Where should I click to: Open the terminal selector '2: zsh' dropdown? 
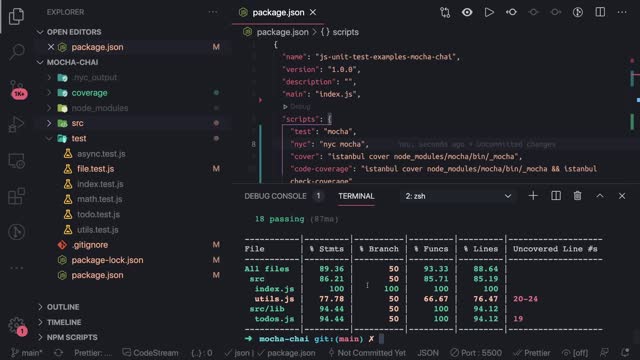point(458,196)
